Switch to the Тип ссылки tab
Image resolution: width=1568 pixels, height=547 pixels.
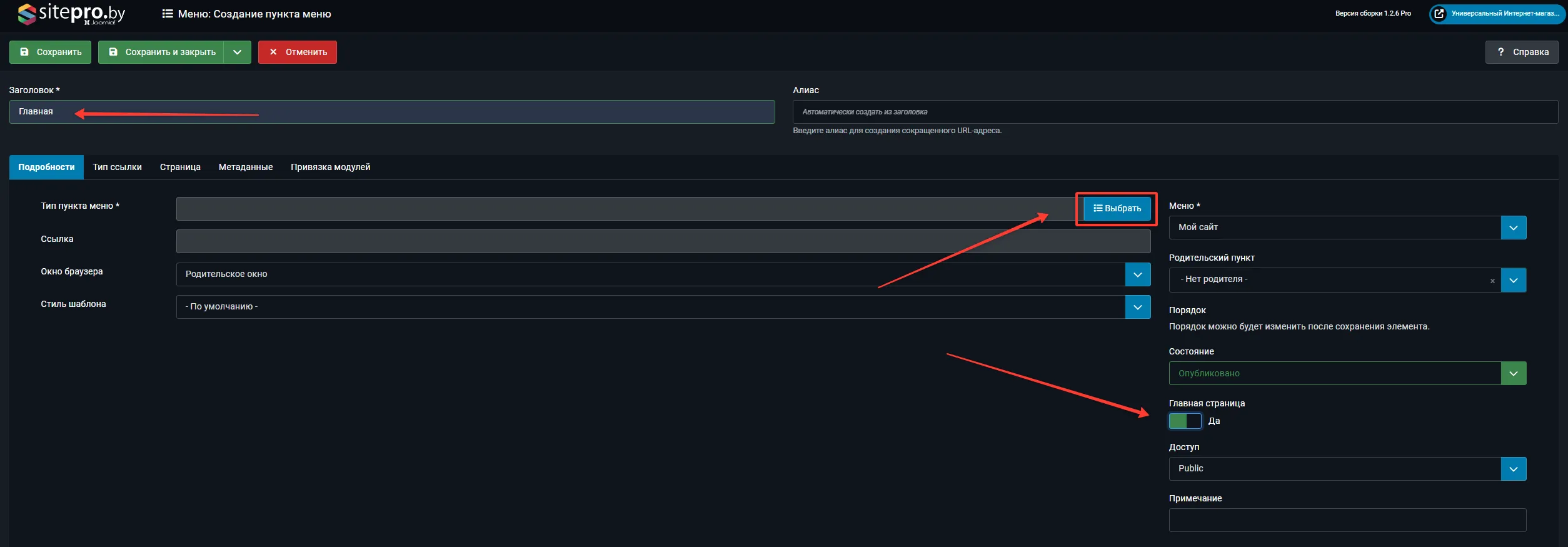117,167
